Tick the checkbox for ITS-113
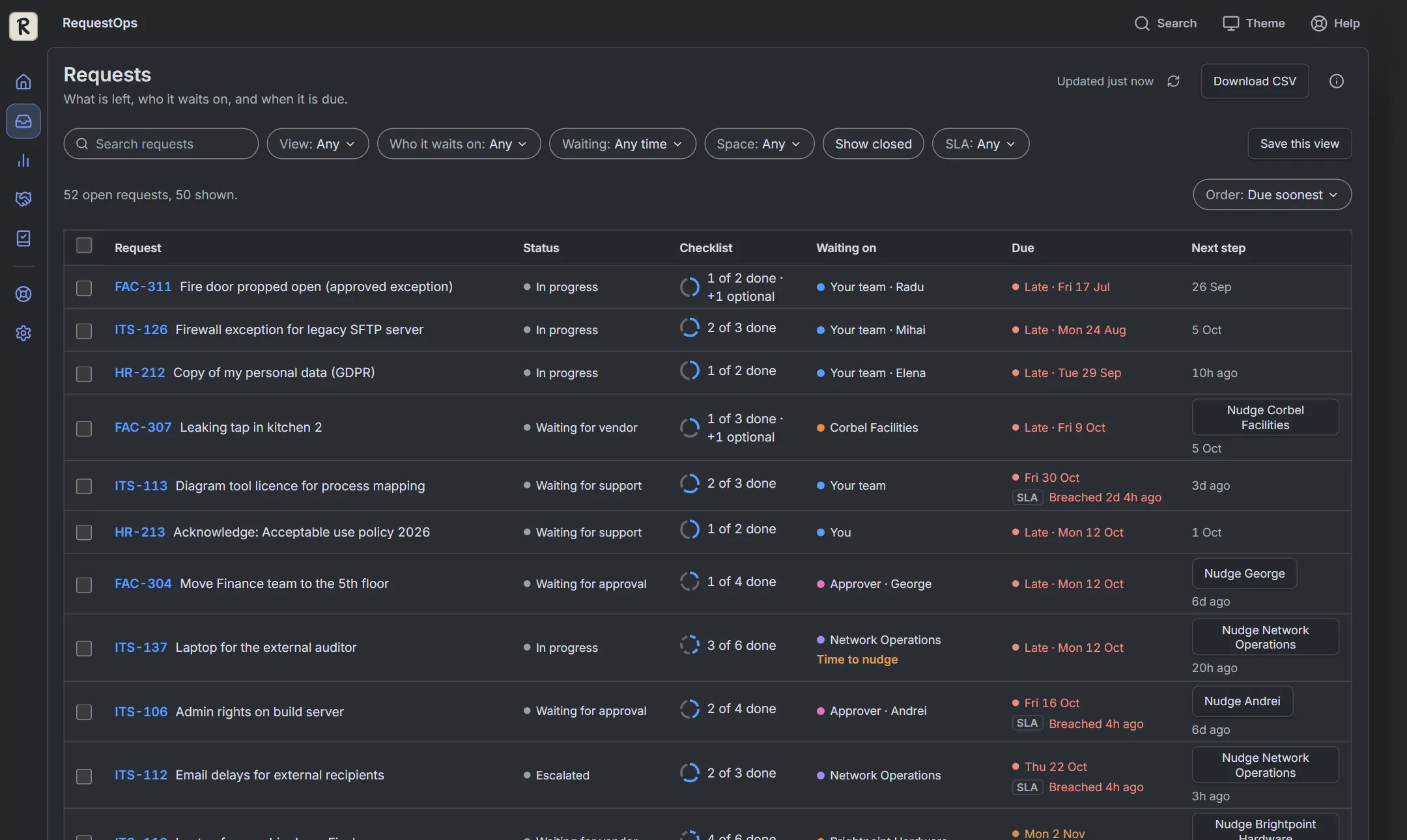The width and height of the screenshot is (1407, 840). 84,486
